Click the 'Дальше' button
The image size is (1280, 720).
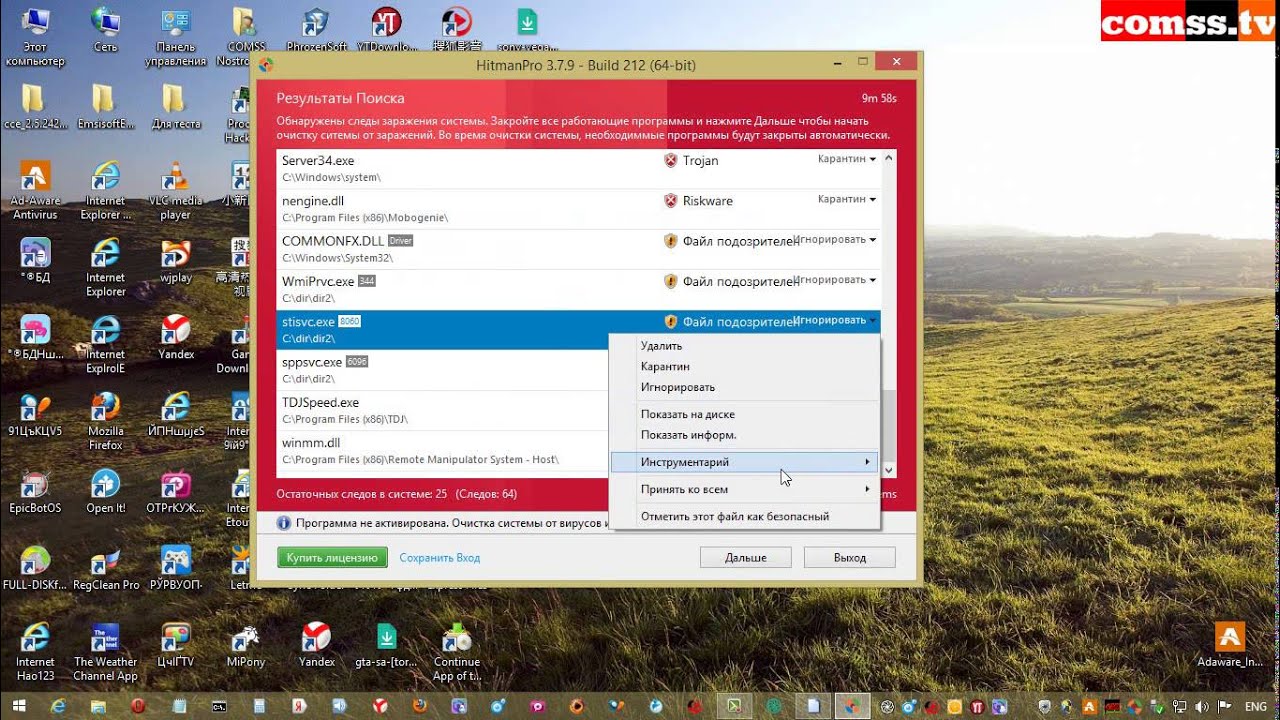(x=746, y=557)
